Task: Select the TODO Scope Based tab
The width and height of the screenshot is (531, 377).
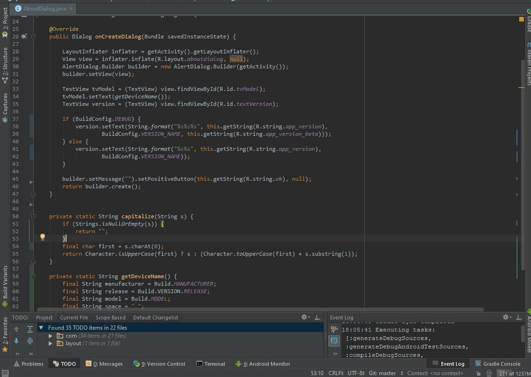Action: click(x=110, y=317)
